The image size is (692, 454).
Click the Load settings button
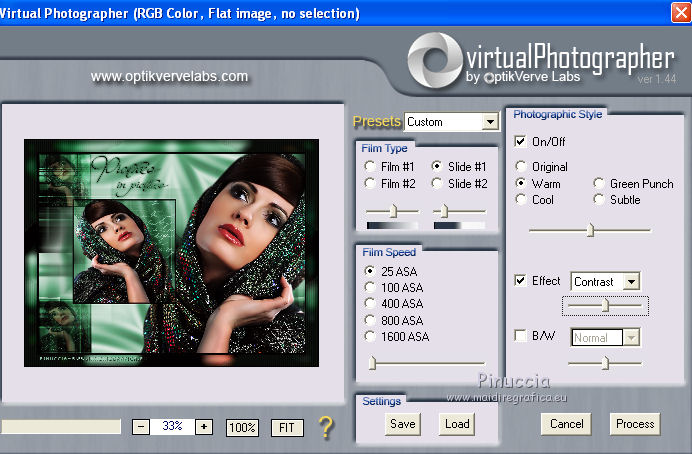click(457, 424)
